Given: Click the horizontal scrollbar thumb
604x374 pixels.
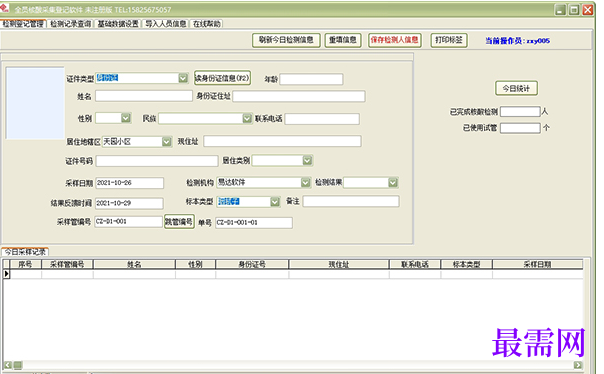Looking at the screenshot, I should (x=18, y=365).
